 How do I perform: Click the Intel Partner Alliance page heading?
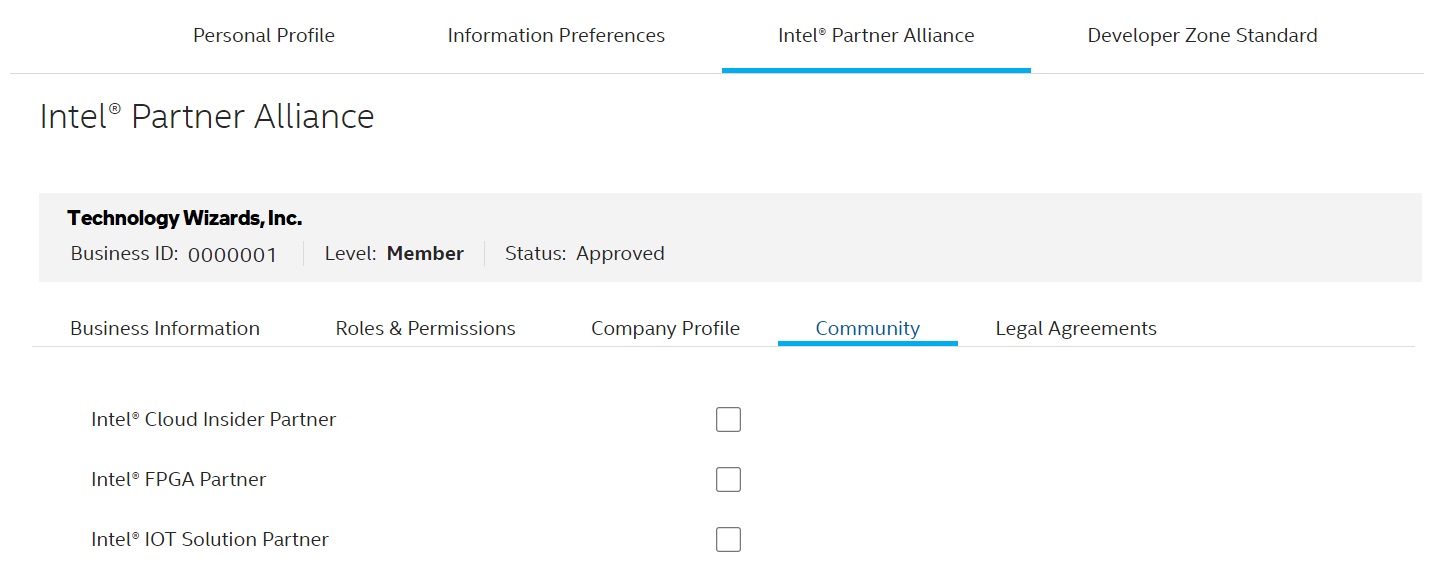pos(207,117)
